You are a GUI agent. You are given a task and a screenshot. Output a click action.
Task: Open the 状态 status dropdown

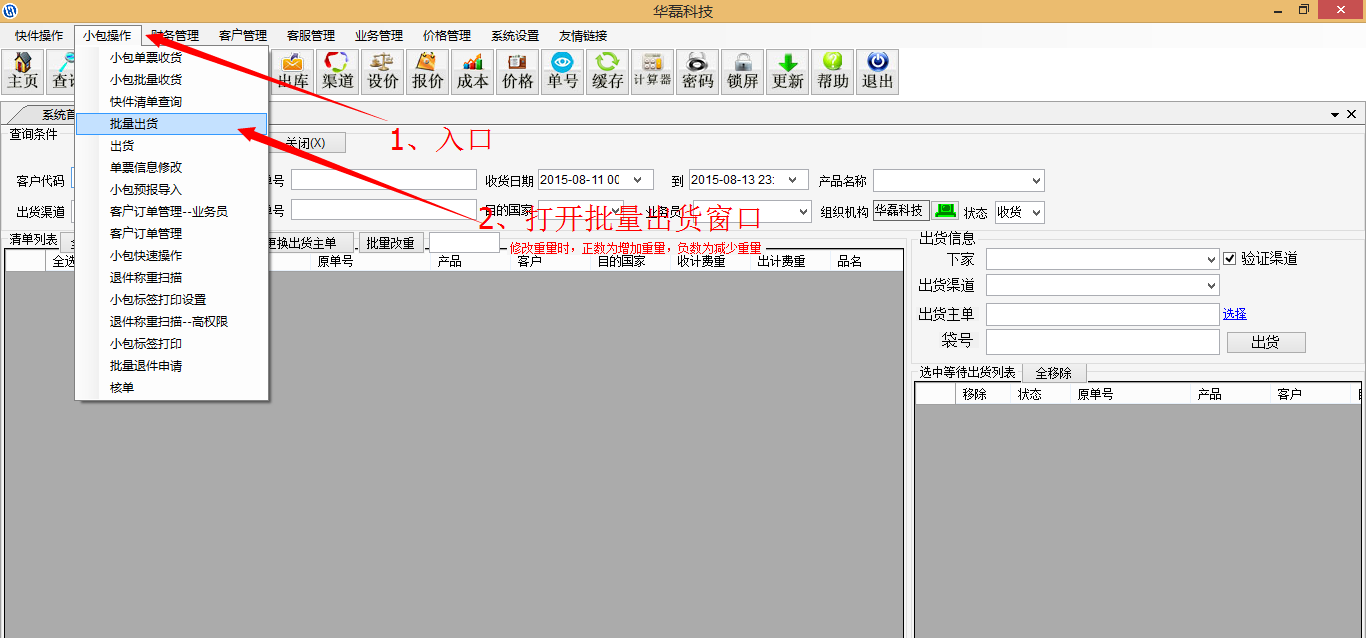coord(1035,212)
